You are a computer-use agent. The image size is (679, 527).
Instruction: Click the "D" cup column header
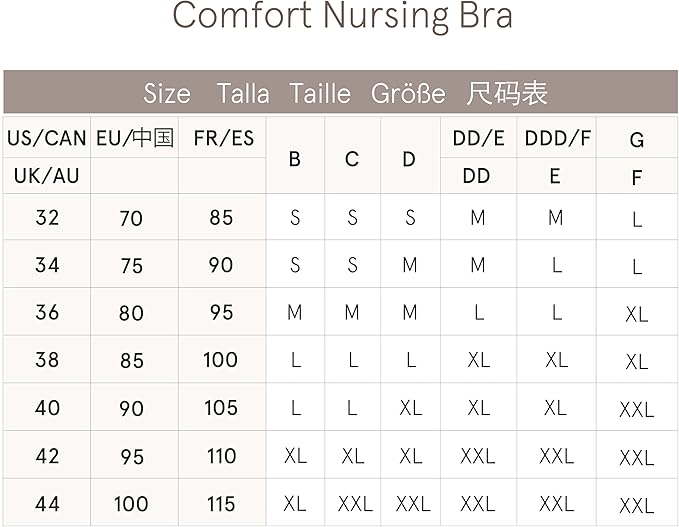pos(409,158)
